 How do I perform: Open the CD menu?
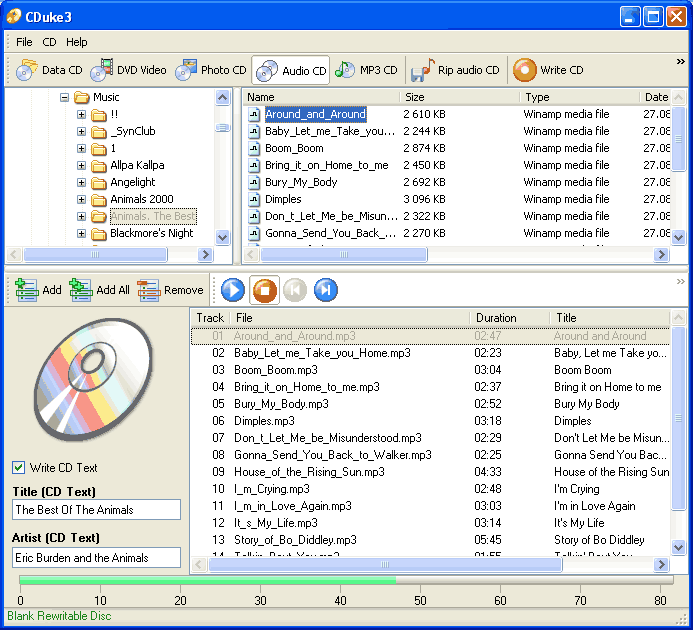49,42
